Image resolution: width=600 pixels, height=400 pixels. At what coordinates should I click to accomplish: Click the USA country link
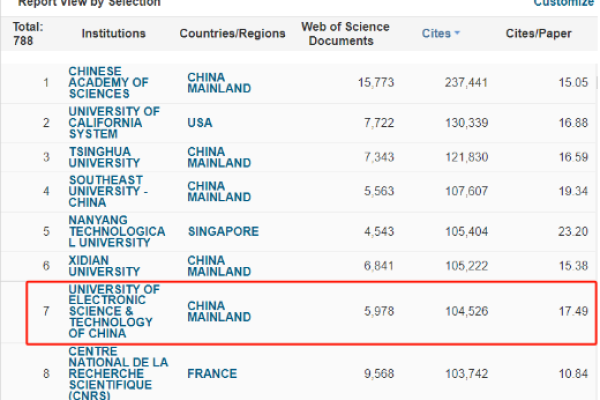click(200, 123)
